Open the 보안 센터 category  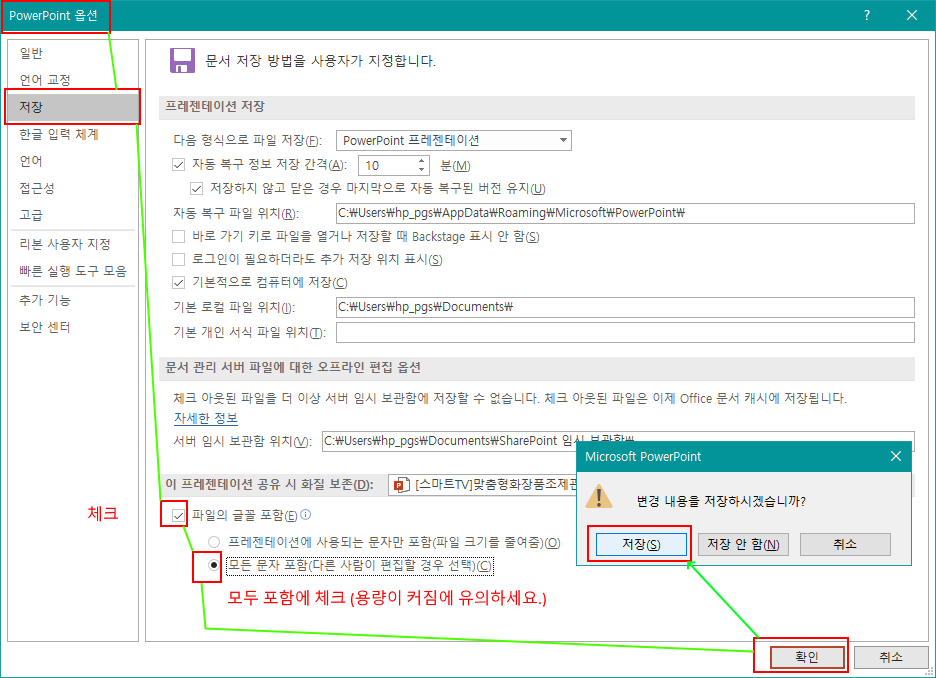click(x=73, y=327)
